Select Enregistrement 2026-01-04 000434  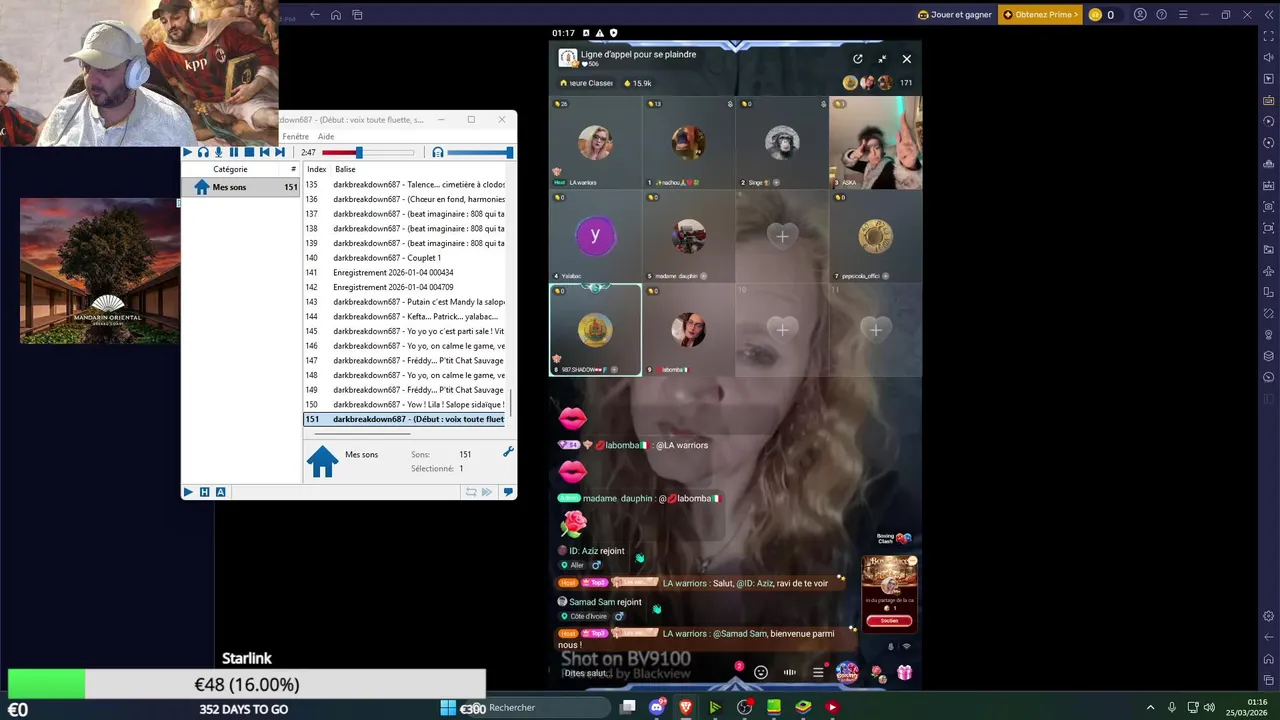(x=406, y=272)
